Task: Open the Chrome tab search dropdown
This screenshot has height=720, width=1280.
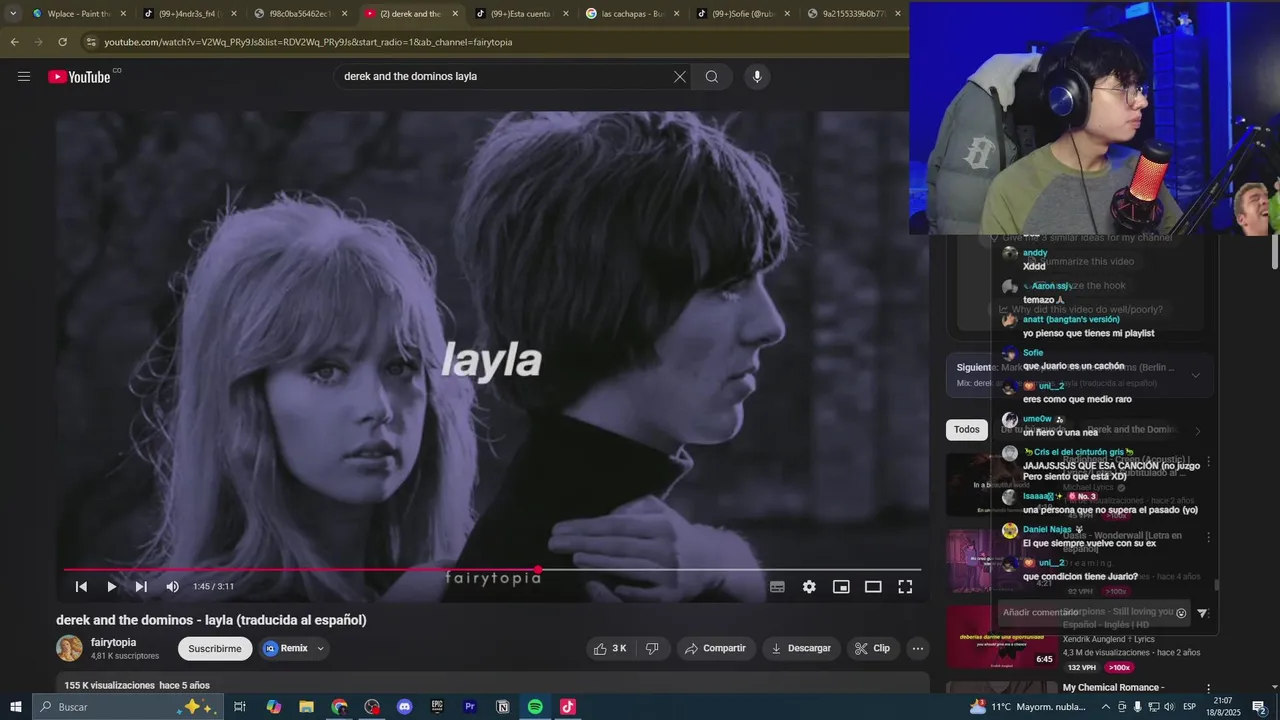Action: [13, 14]
